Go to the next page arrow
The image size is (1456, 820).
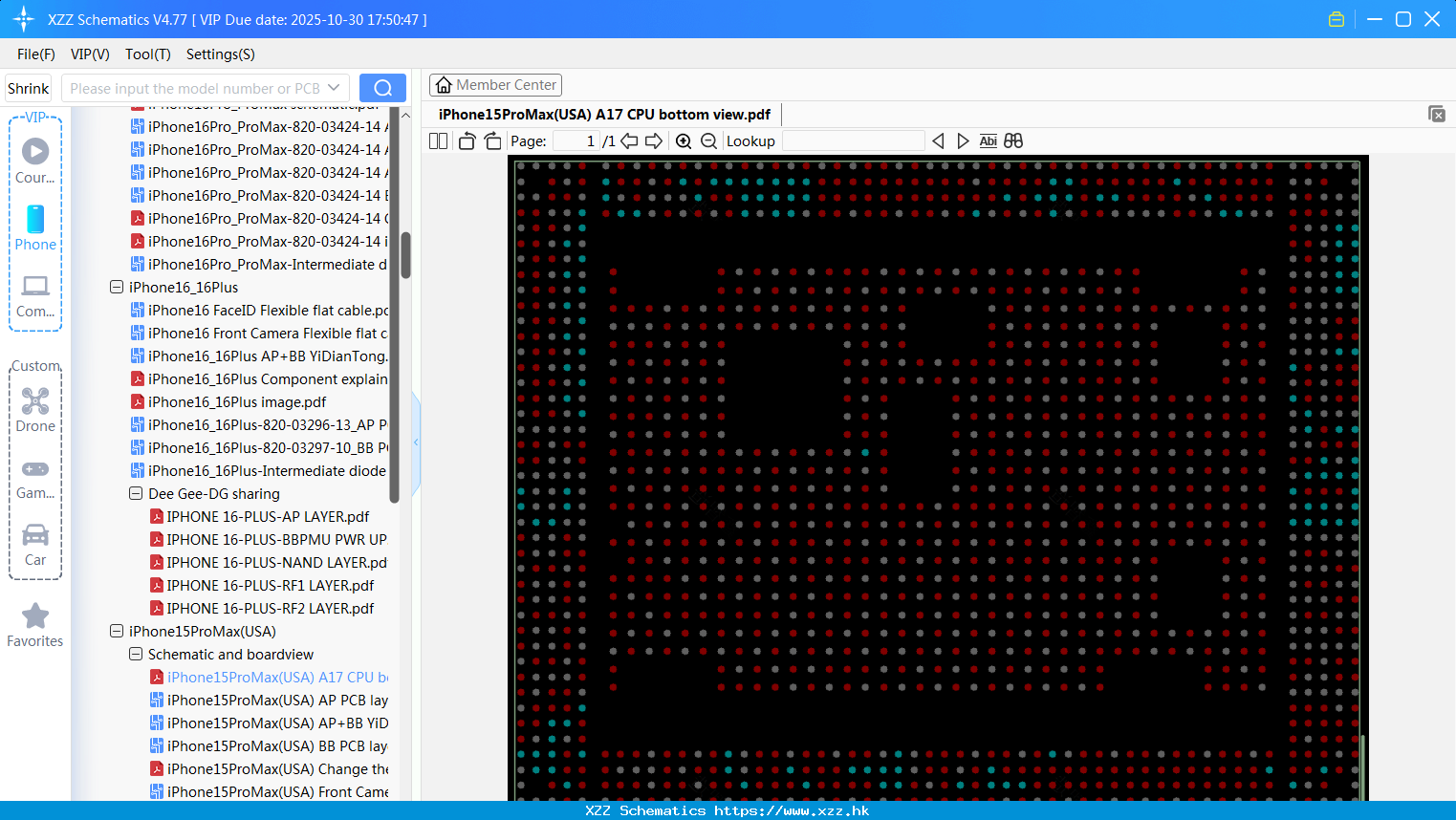coord(654,140)
